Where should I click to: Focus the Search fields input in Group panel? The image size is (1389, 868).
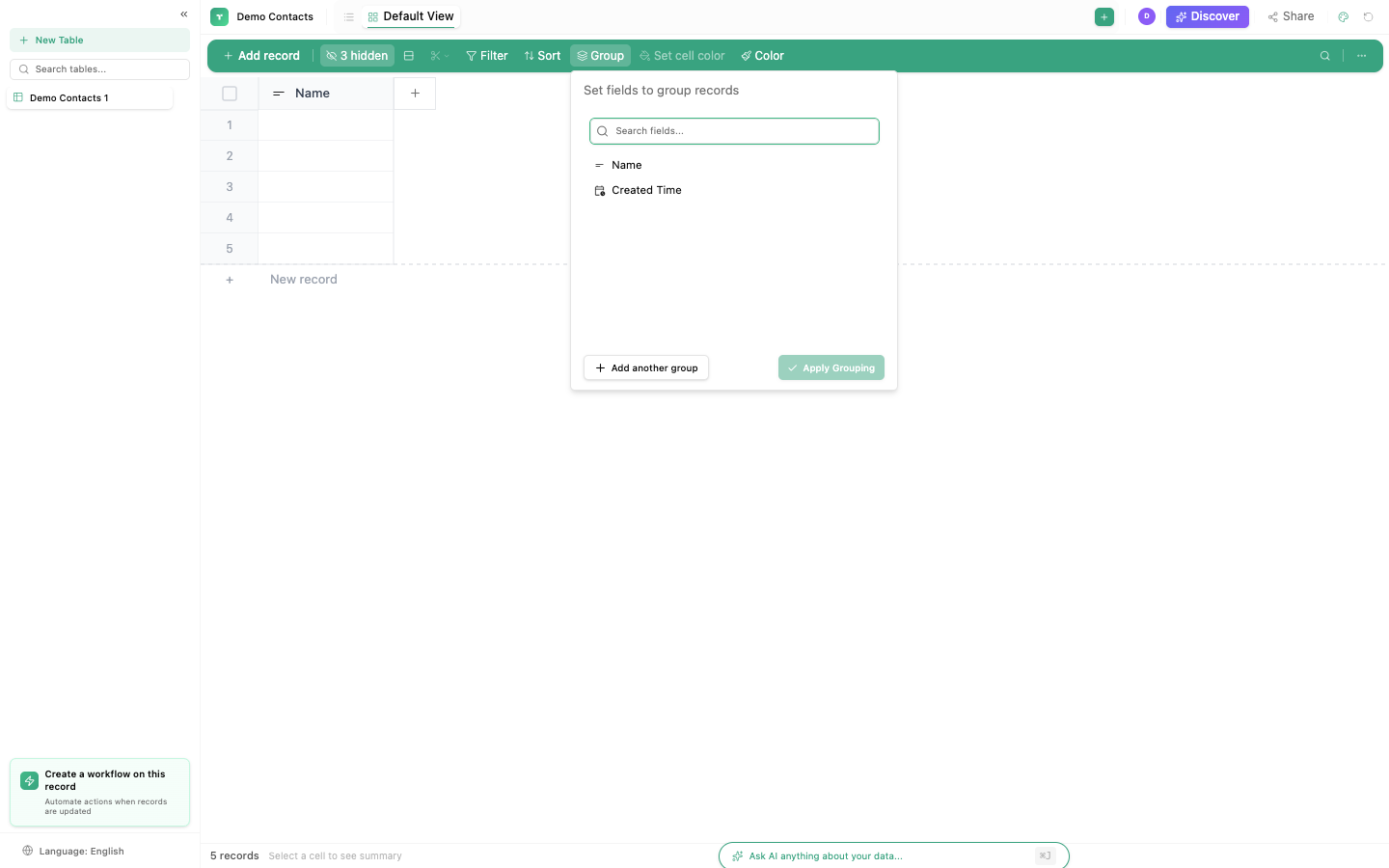click(x=734, y=131)
